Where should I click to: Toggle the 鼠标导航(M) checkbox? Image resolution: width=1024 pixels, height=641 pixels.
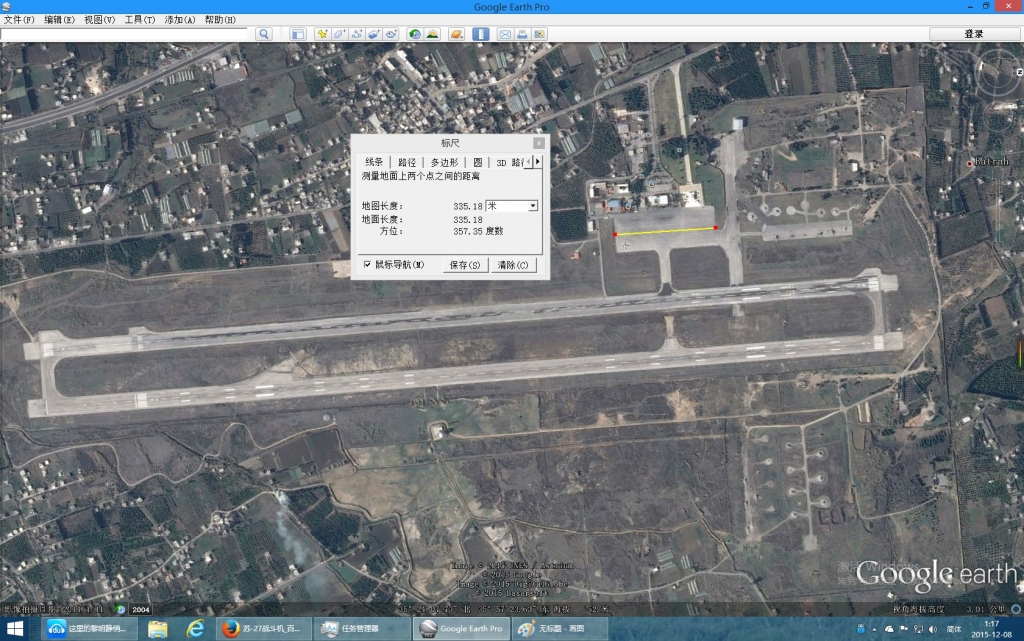[367, 264]
